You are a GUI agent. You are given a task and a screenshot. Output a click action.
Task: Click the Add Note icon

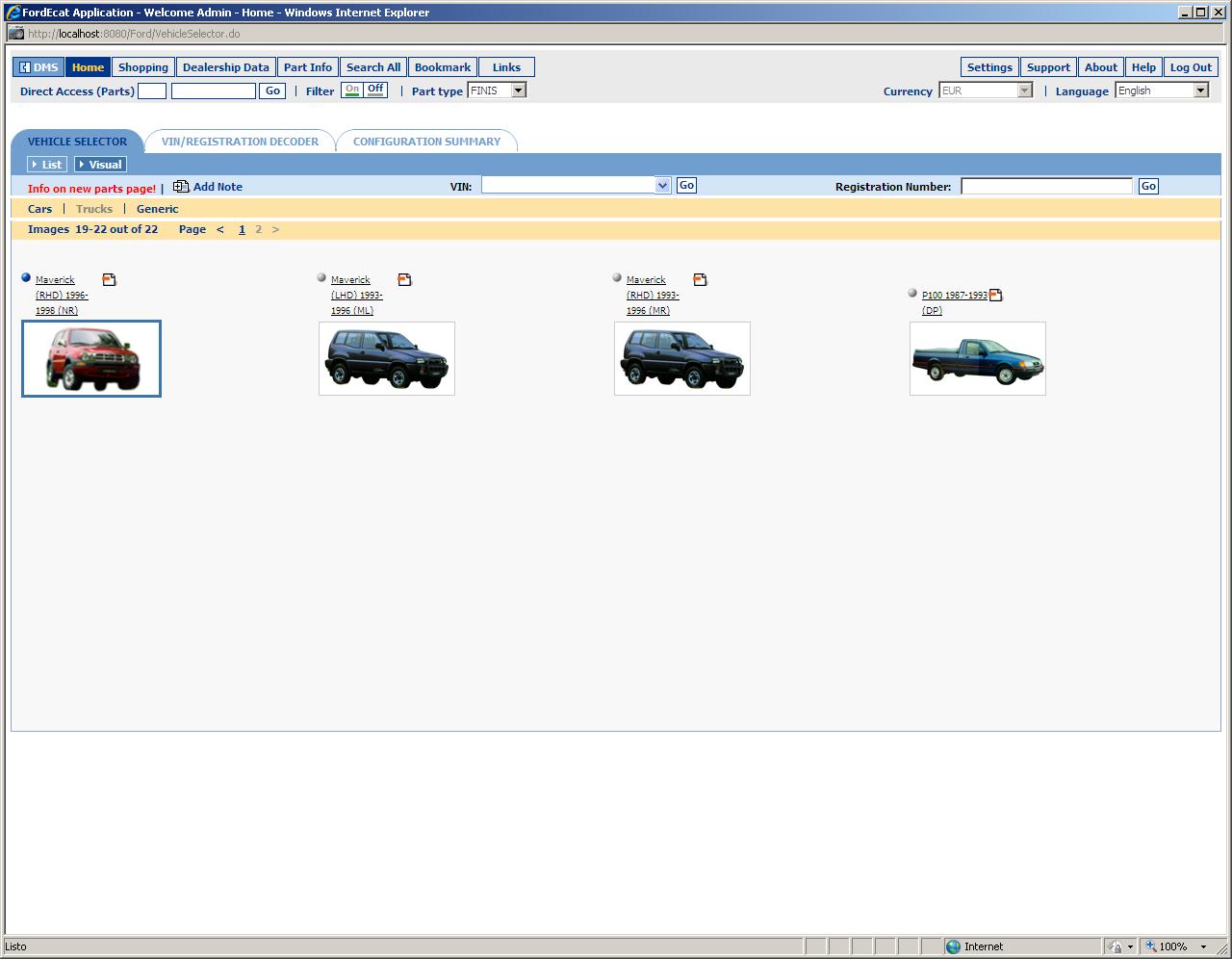pos(181,187)
